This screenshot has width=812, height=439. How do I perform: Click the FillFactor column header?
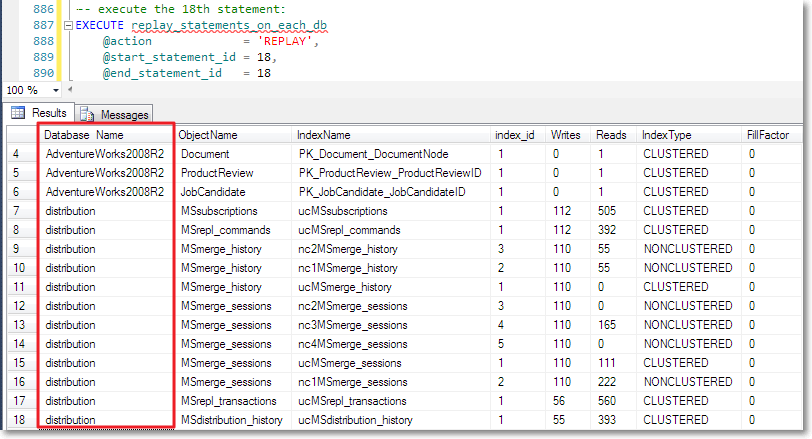[x=767, y=135]
